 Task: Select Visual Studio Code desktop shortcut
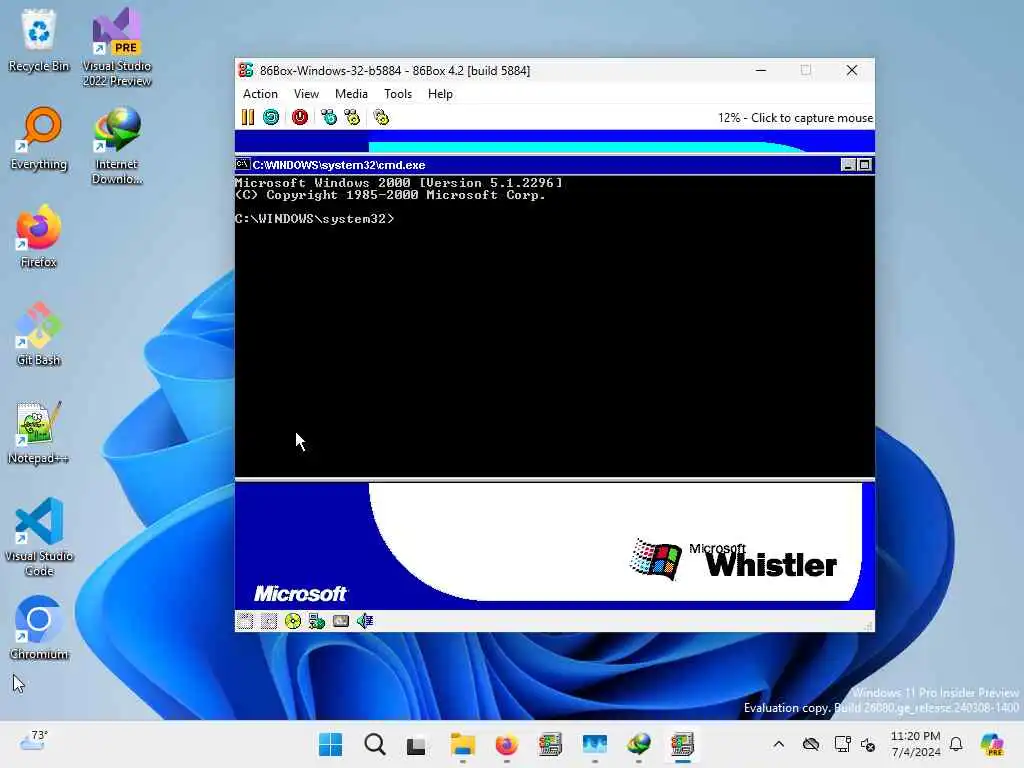[39, 537]
